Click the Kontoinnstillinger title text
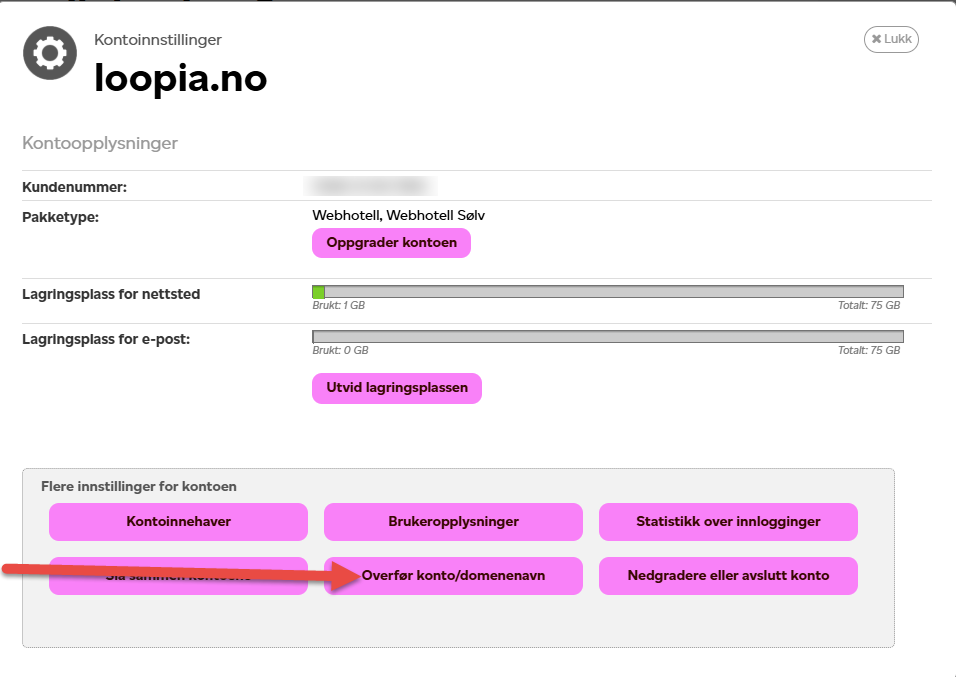 click(158, 40)
